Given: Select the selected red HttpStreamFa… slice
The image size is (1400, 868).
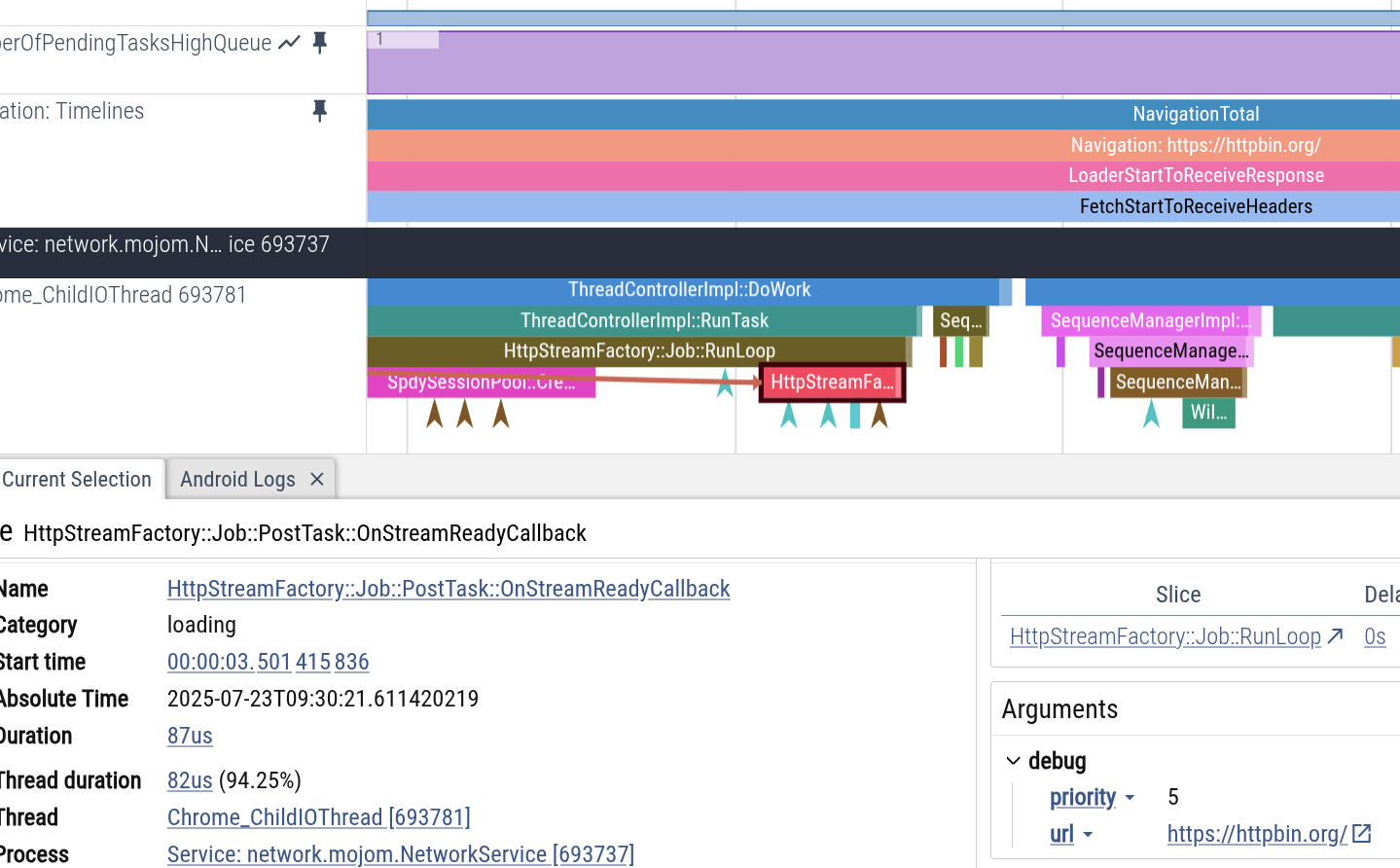Looking at the screenshot, I should pos(832,382).
